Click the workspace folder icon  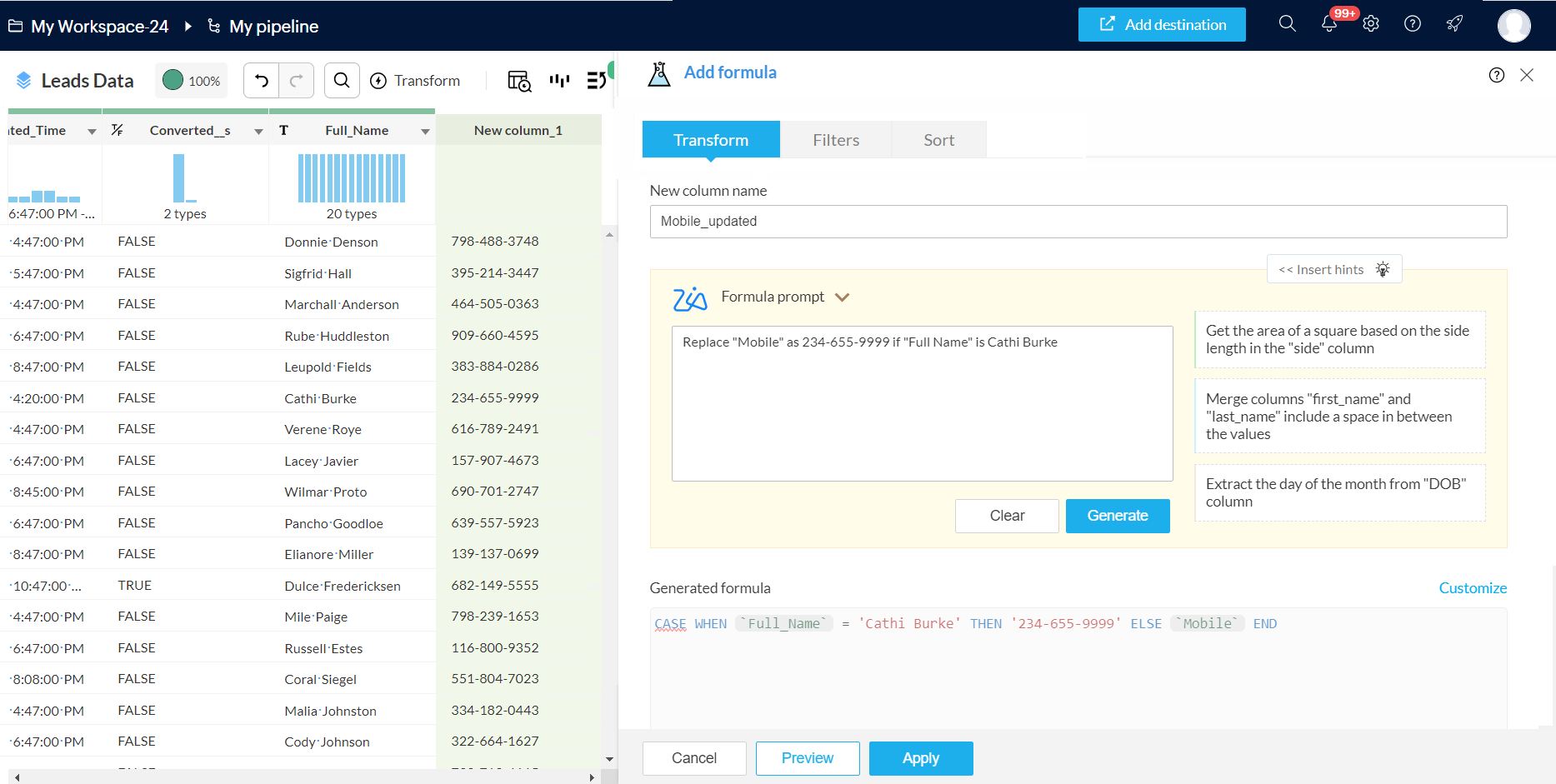[x=15, y=26]
